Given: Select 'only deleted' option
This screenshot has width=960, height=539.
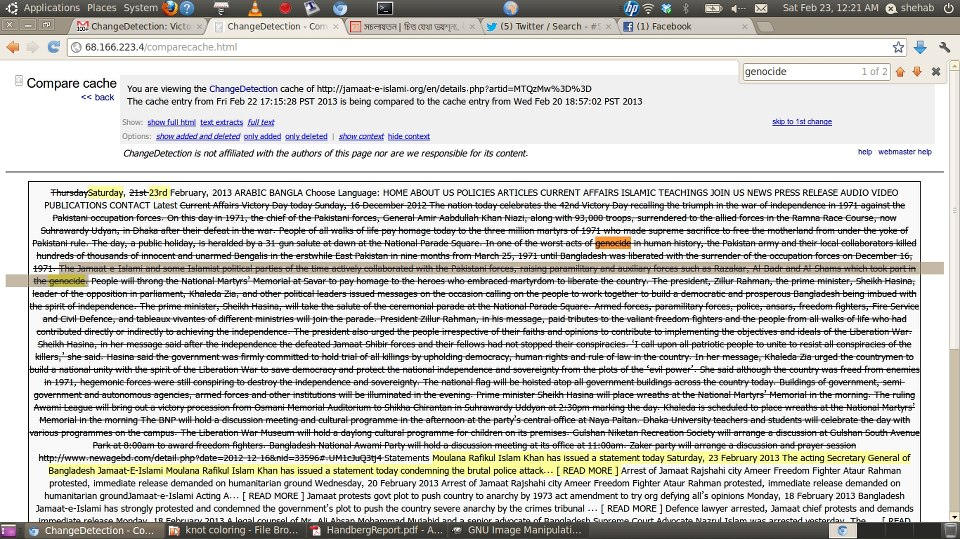Looking at the screenshot, I should (x=306, y=137).
